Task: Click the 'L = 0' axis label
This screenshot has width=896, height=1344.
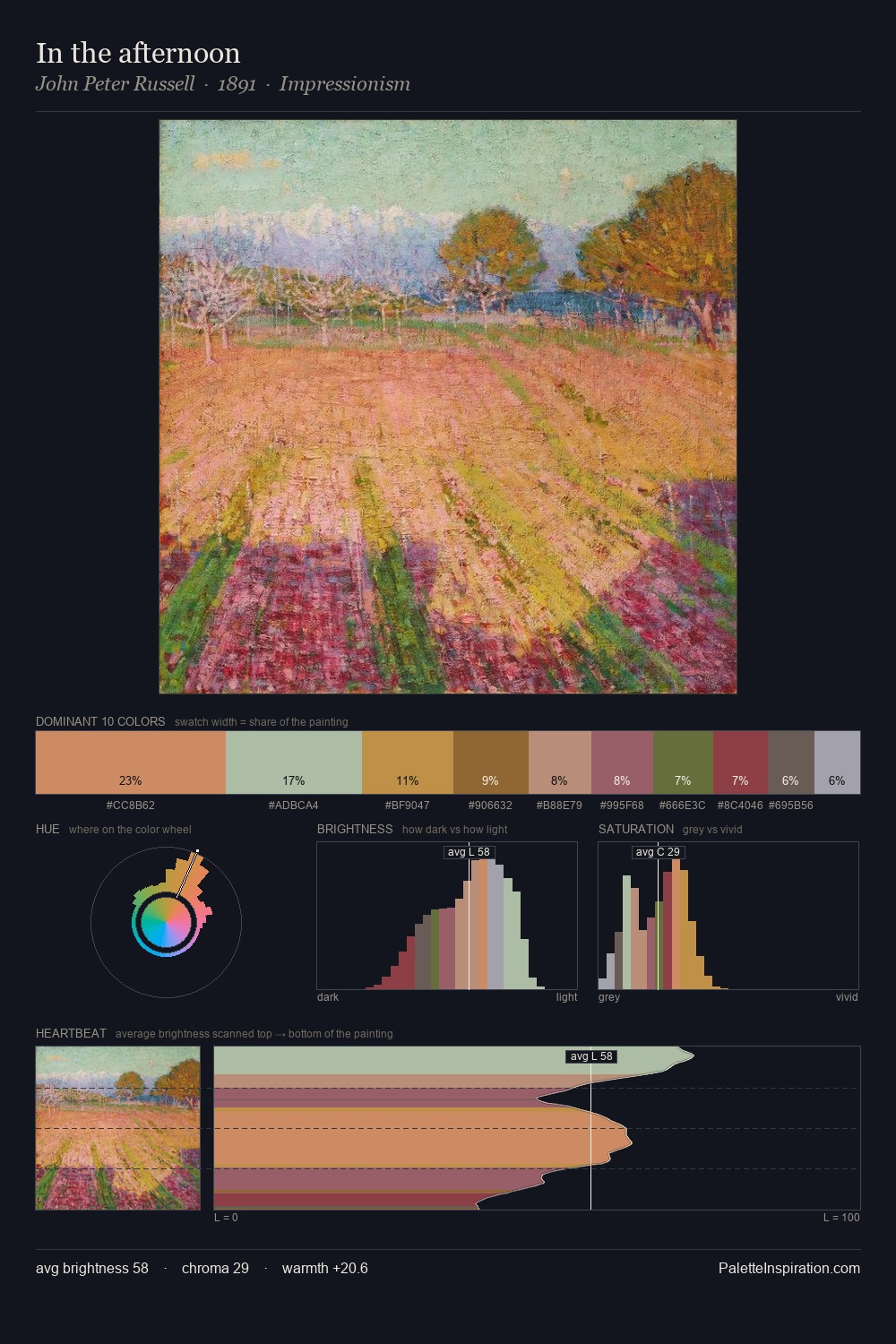Action: point(226,1218)
